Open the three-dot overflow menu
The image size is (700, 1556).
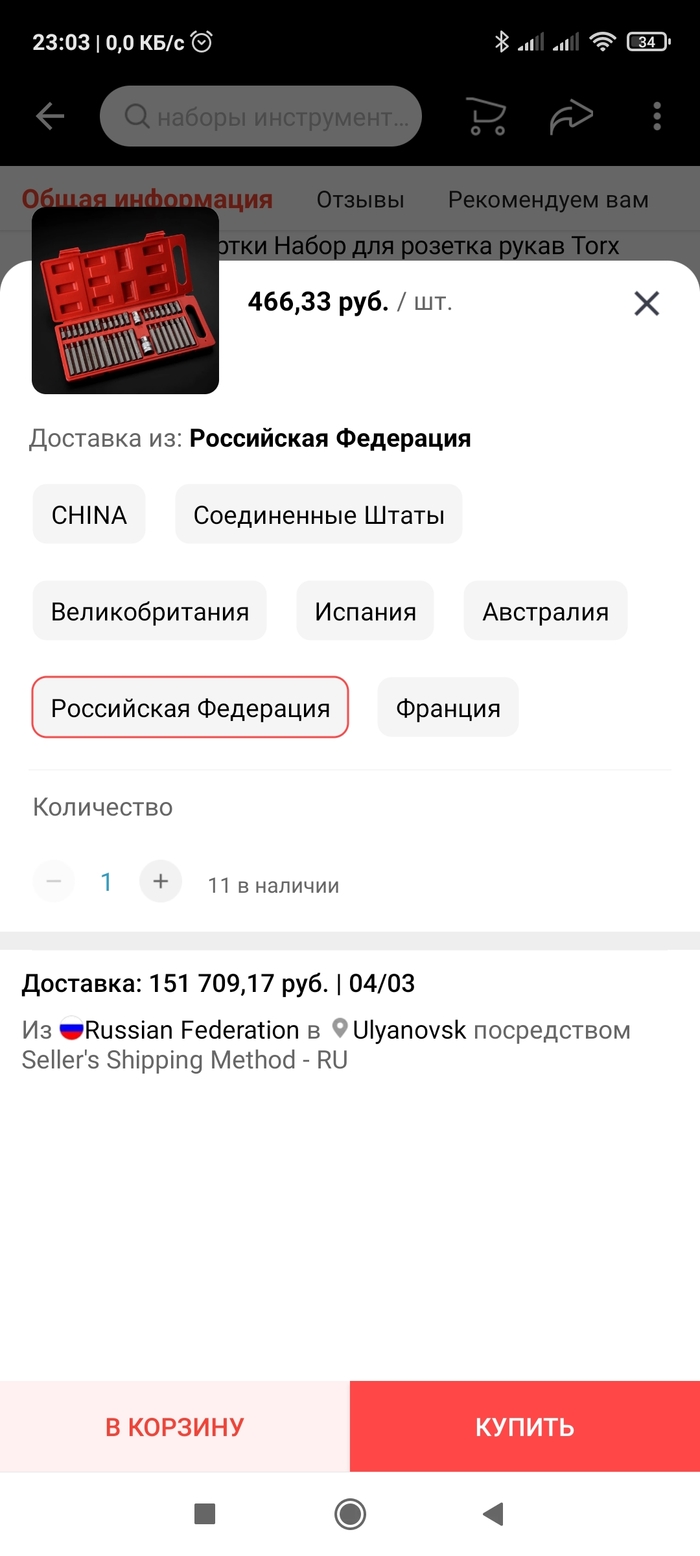(657, 117)
